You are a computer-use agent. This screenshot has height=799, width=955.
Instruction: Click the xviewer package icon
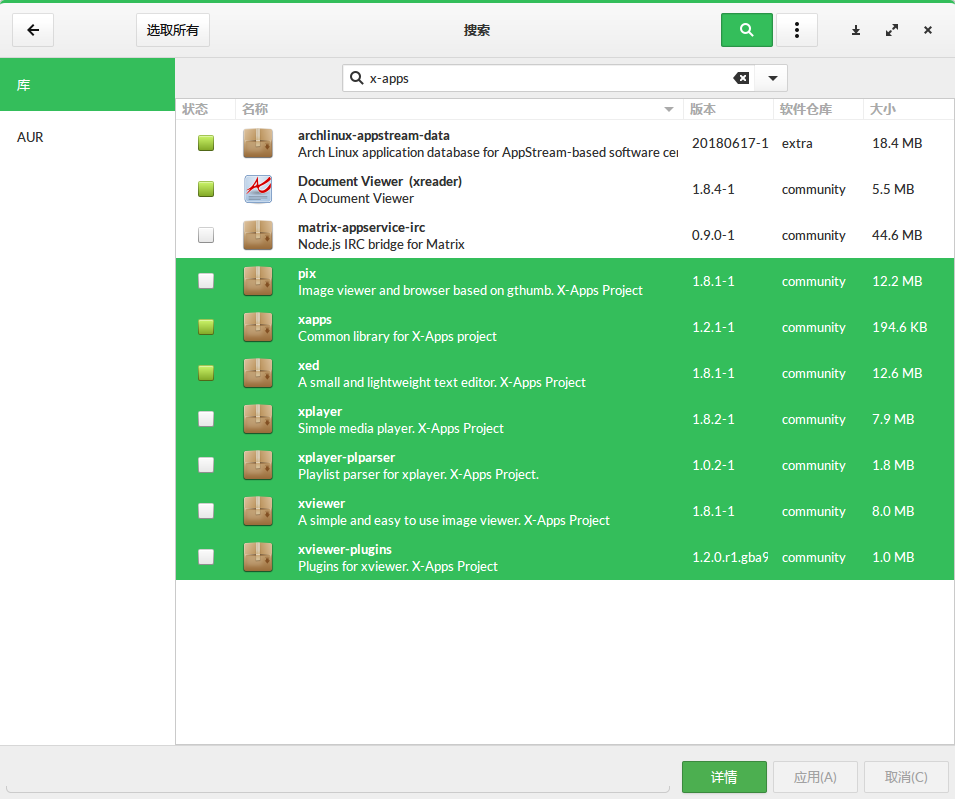[258, 511]
